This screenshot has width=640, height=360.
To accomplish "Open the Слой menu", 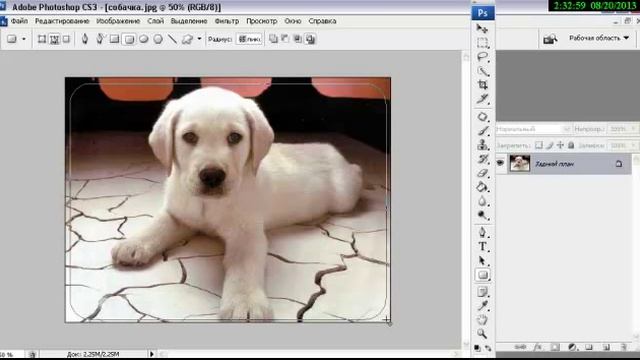I will (x=156, y=21).
